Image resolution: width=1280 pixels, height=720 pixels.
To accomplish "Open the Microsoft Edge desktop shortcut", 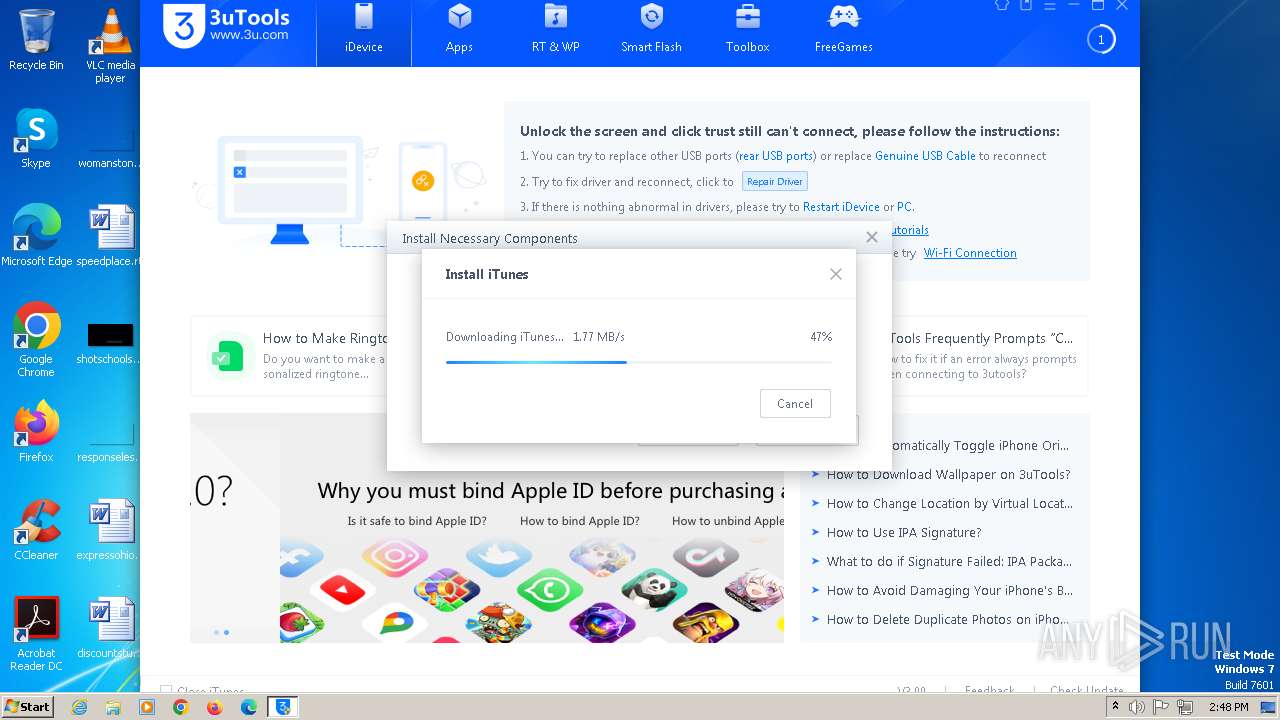I will [x=36, y=236].
